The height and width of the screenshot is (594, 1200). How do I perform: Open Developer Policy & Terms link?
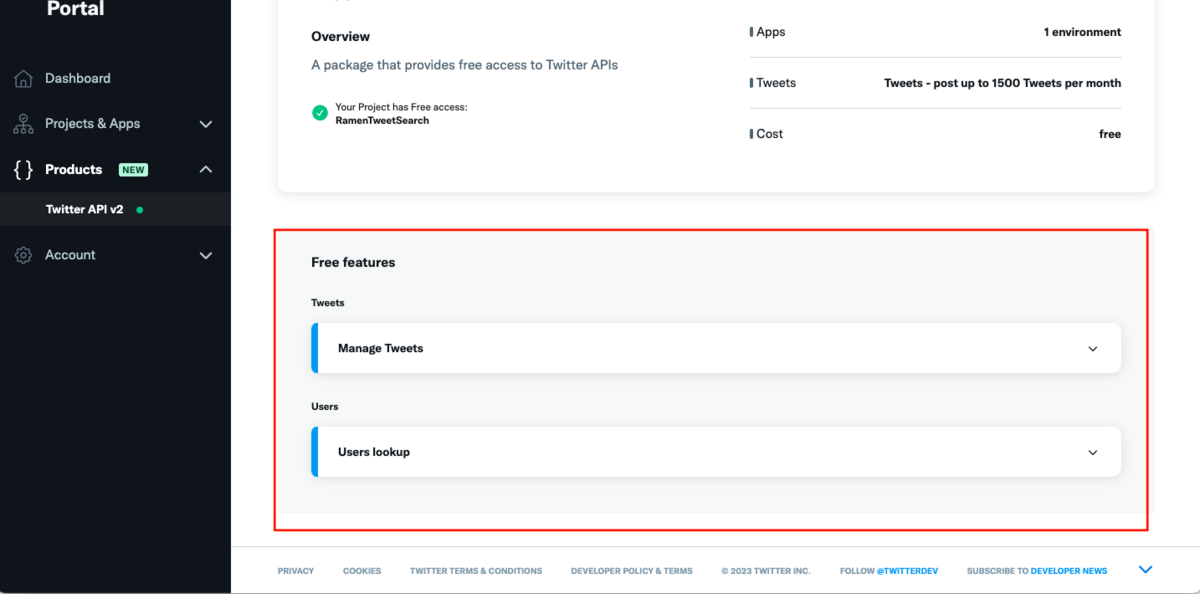632,571
